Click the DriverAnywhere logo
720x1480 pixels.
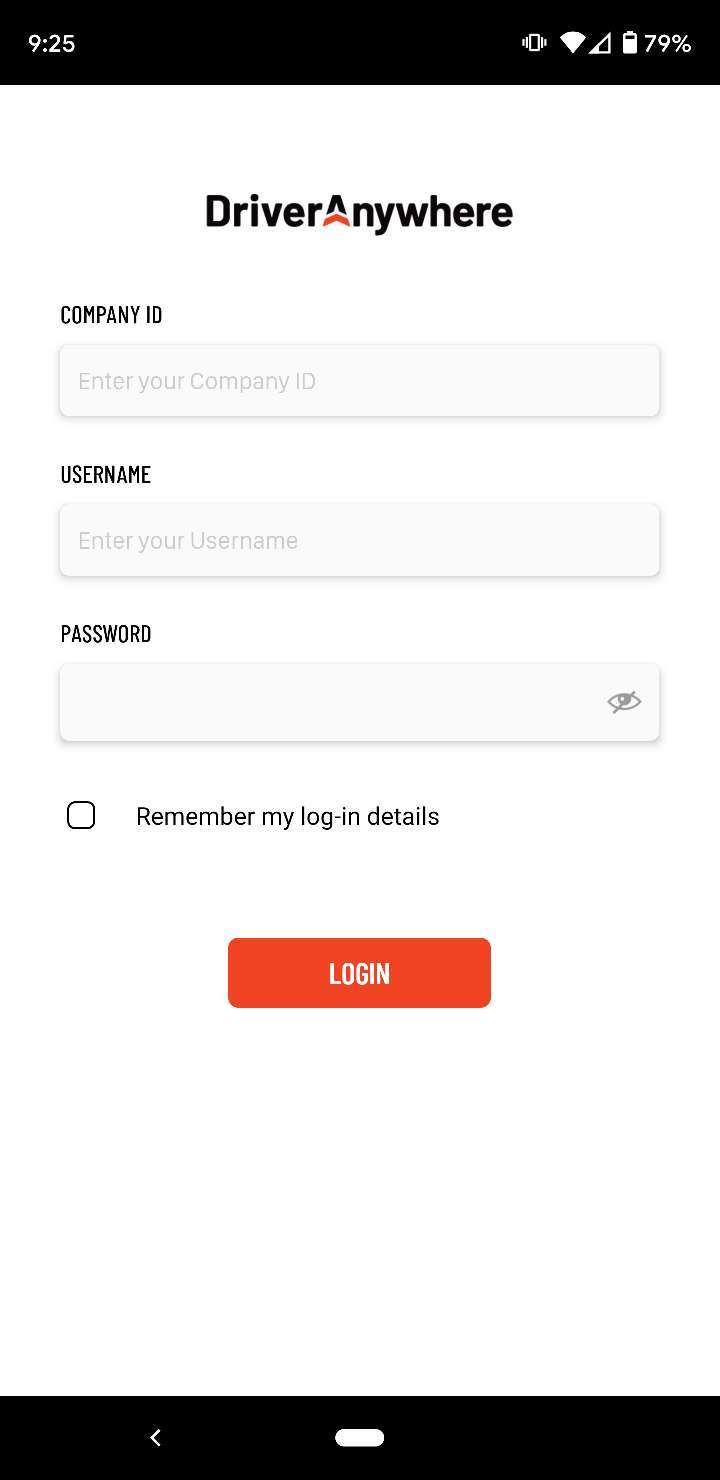(359, 212)
